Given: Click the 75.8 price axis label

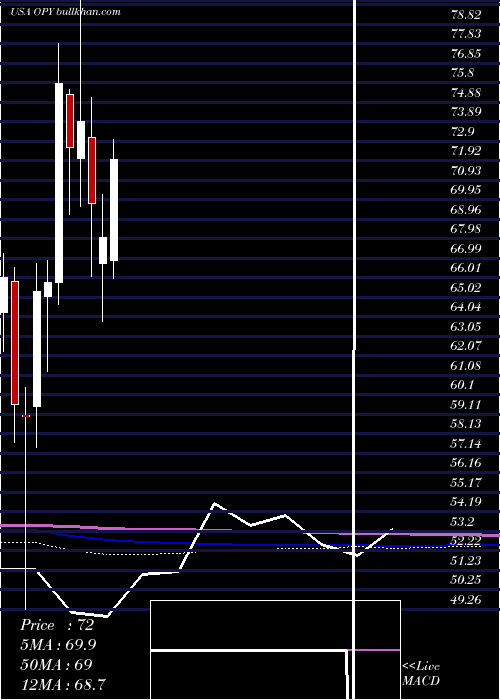Looking at the screenshot, I should pos(463,73).
